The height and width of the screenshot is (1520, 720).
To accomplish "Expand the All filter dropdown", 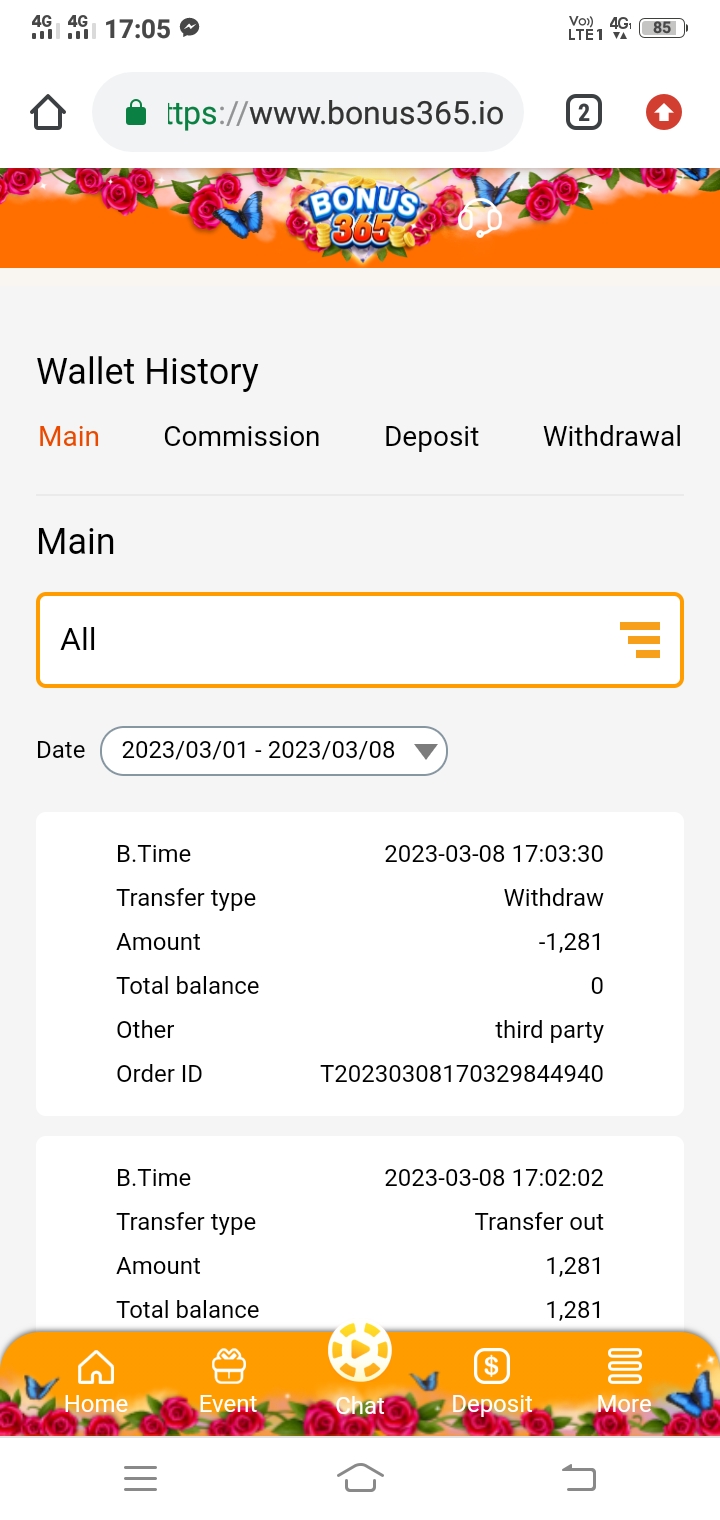I will pyautogui.click(x=360, y=640).
